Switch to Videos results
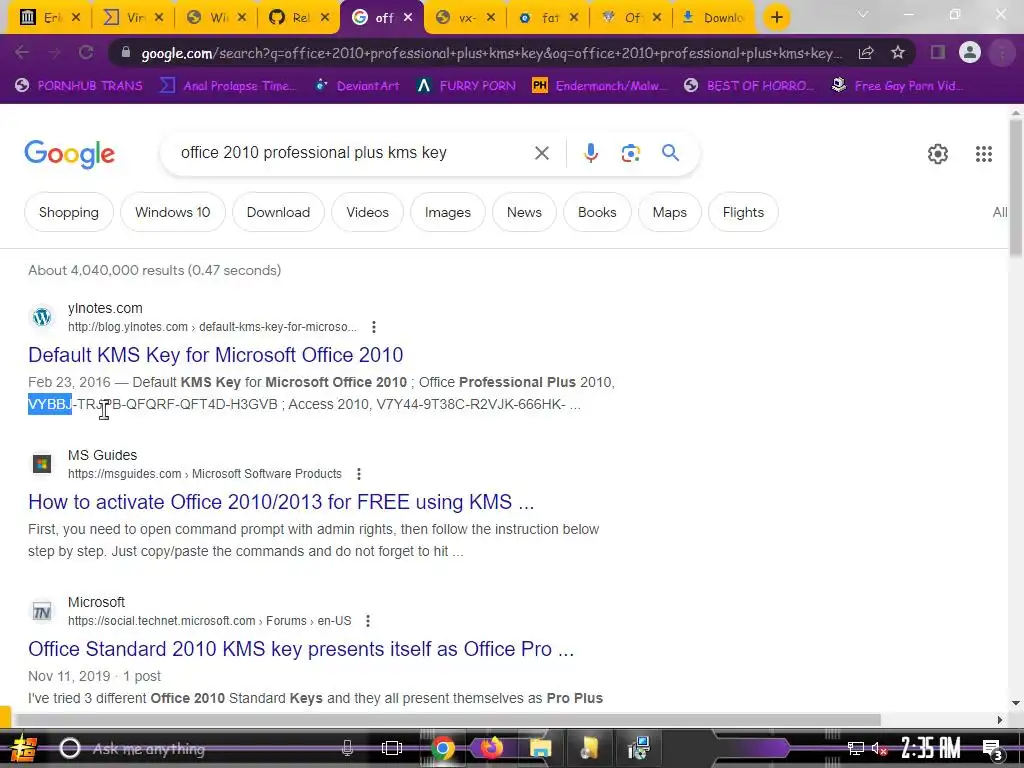The image size is (1024, 768). tap(368, 212)
